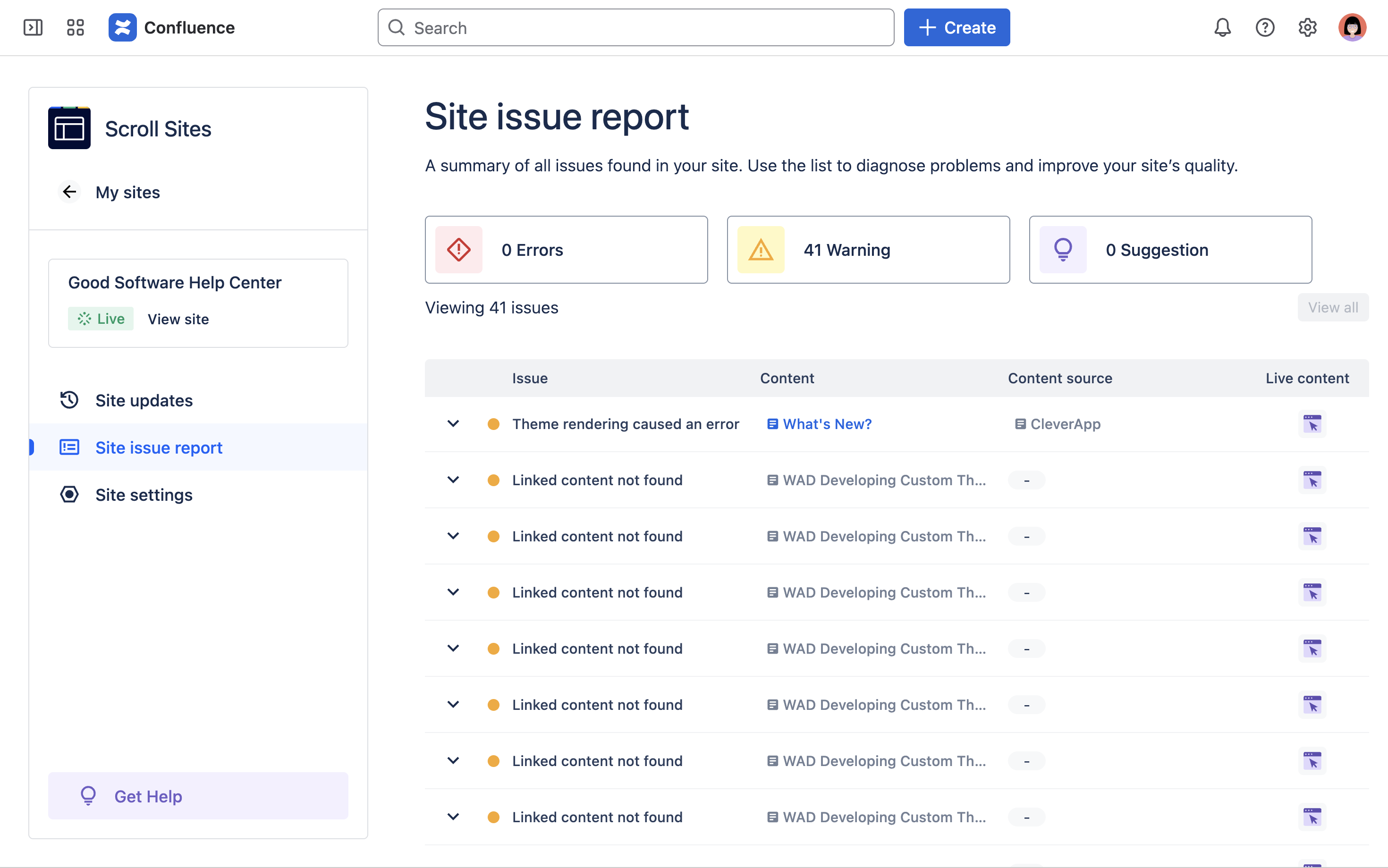The image size is (1388, 868).
Task: Expand the last visible Linked content row
Action: (453, 817)
